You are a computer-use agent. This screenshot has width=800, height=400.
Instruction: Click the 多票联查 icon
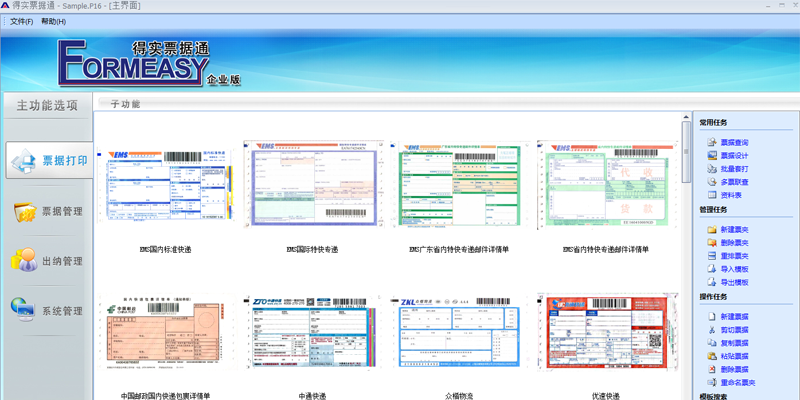[x=712, y=182]
